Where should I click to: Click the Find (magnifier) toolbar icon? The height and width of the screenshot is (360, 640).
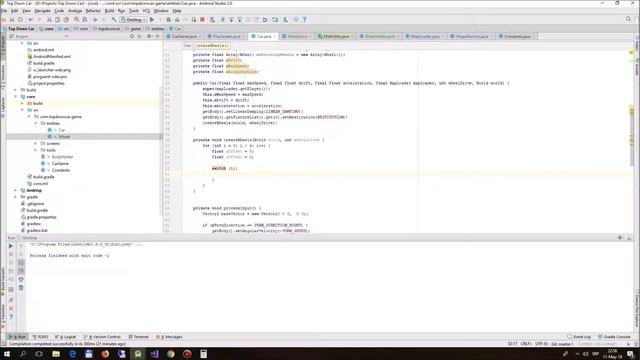[76, 20]
